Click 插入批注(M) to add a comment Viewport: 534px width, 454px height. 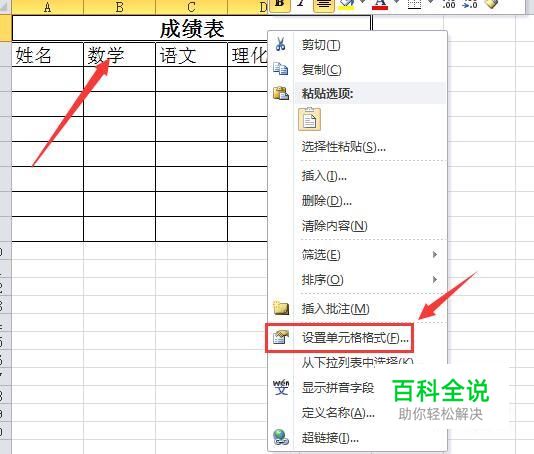(x=358, y=309)
